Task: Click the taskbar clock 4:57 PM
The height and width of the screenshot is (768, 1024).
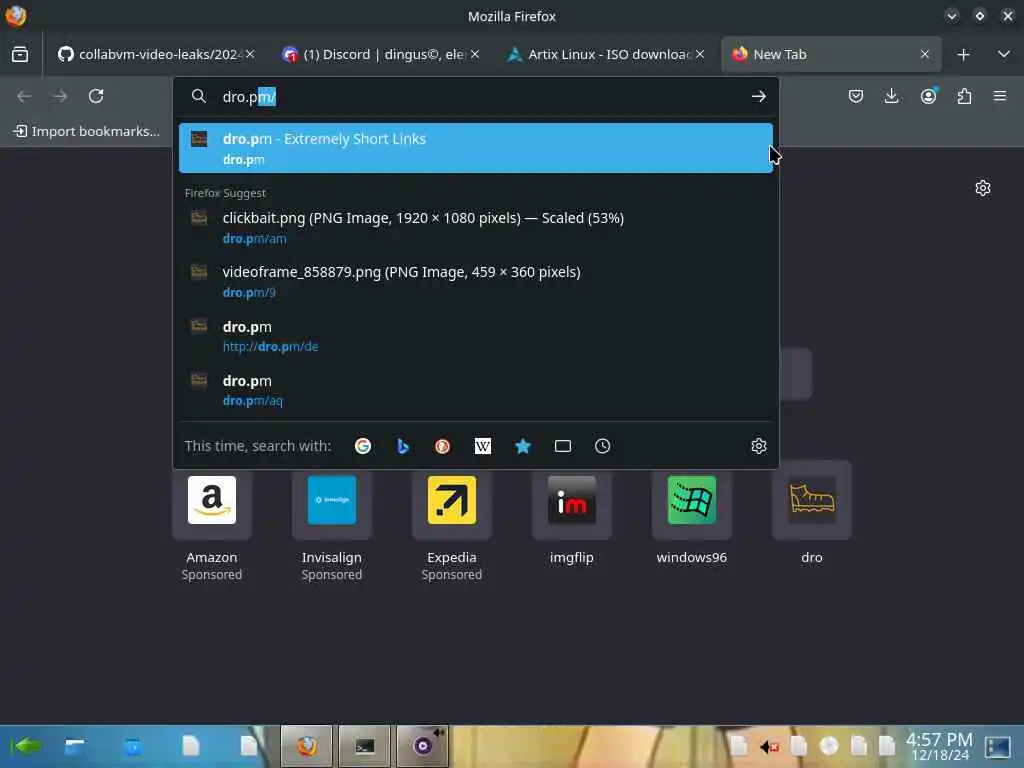Action: (x=940, y=746)
